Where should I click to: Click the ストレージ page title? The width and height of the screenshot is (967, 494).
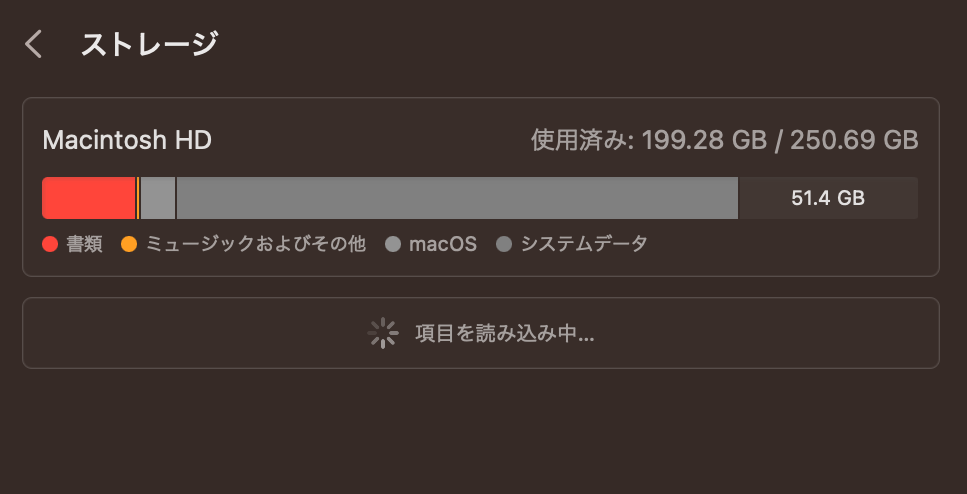coord(149,44)
